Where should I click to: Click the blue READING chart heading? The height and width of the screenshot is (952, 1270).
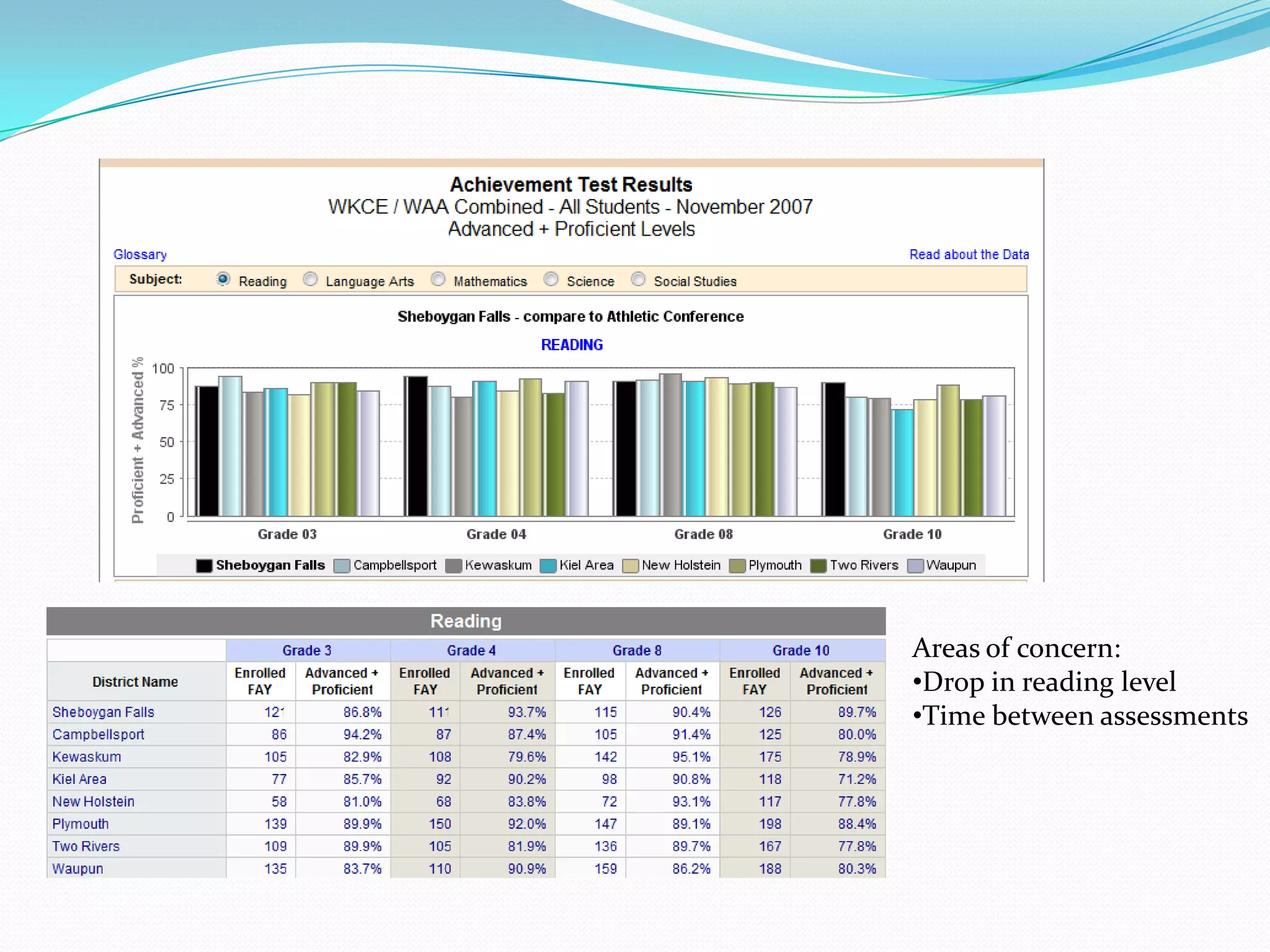tap(571, 345)
